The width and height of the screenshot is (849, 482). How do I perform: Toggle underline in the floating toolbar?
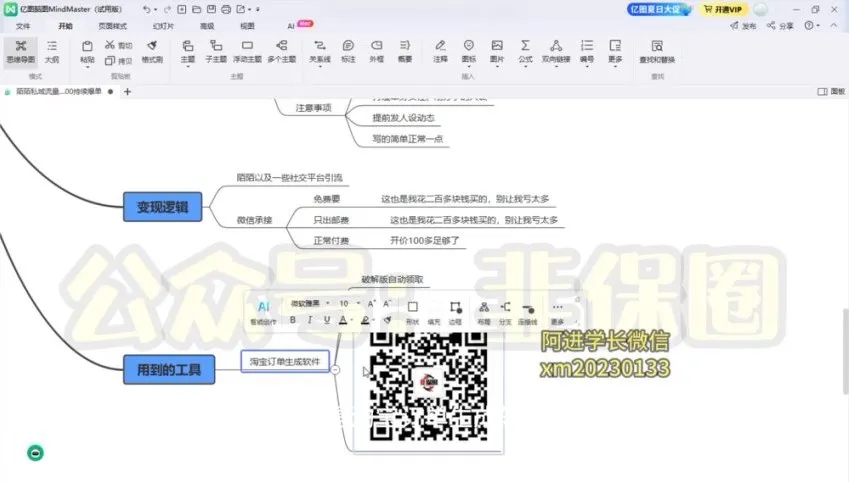point(327,320)
